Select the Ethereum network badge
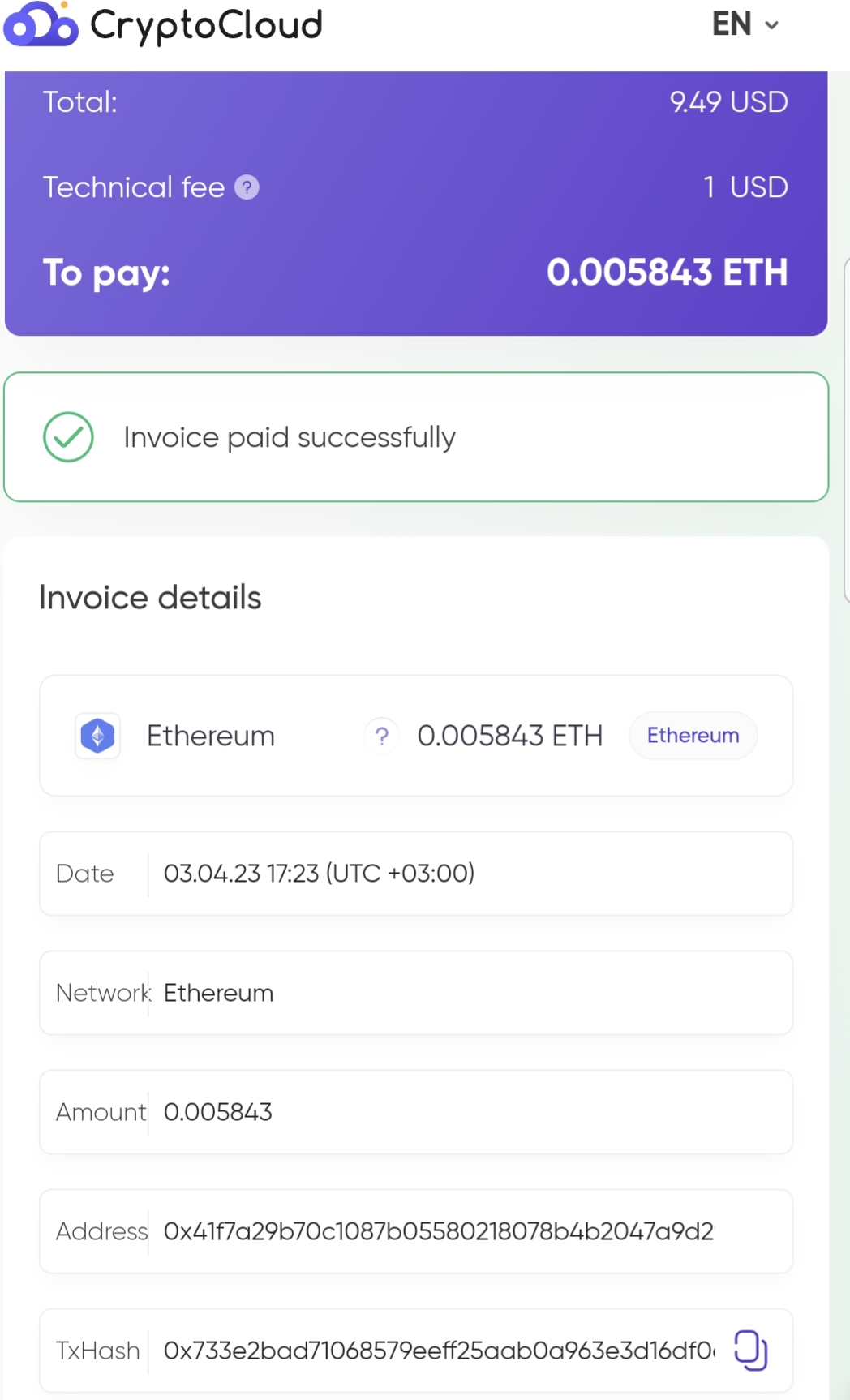850x1400 pixels. 693,736
